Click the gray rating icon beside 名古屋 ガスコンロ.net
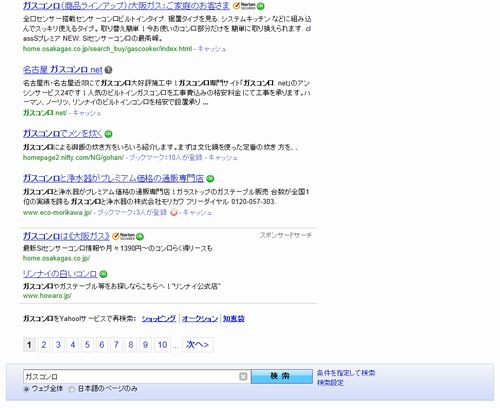The width and height of the screenshot is (500, 408). (108, 70)
